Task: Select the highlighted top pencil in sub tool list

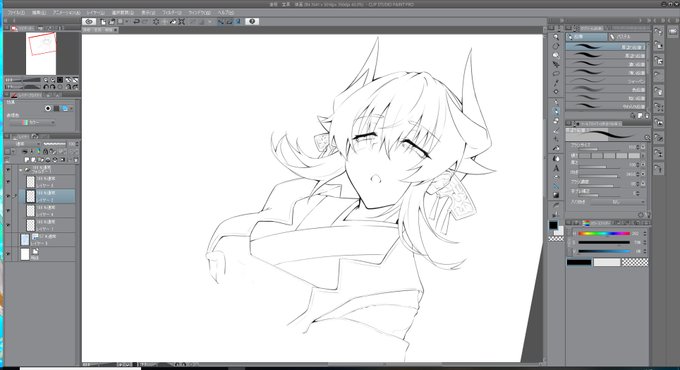Action: 605,46
